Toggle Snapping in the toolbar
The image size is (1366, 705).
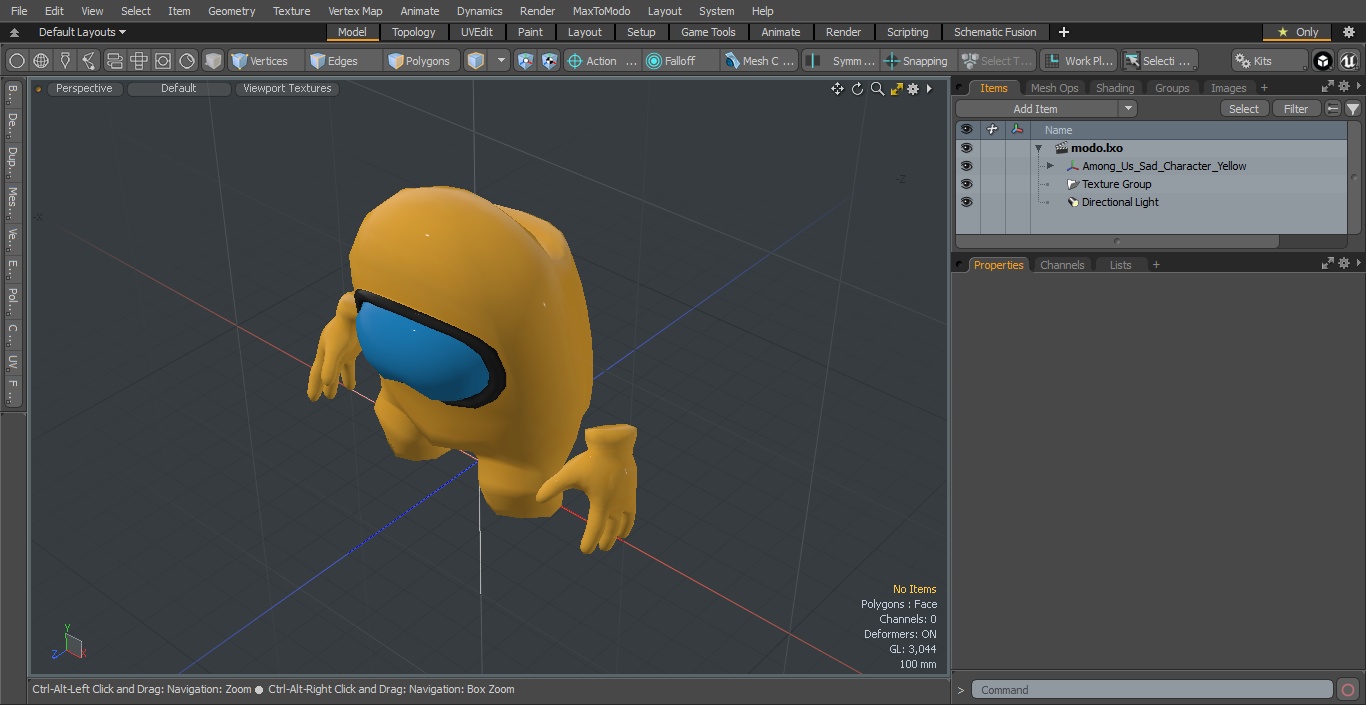[915, 61]
